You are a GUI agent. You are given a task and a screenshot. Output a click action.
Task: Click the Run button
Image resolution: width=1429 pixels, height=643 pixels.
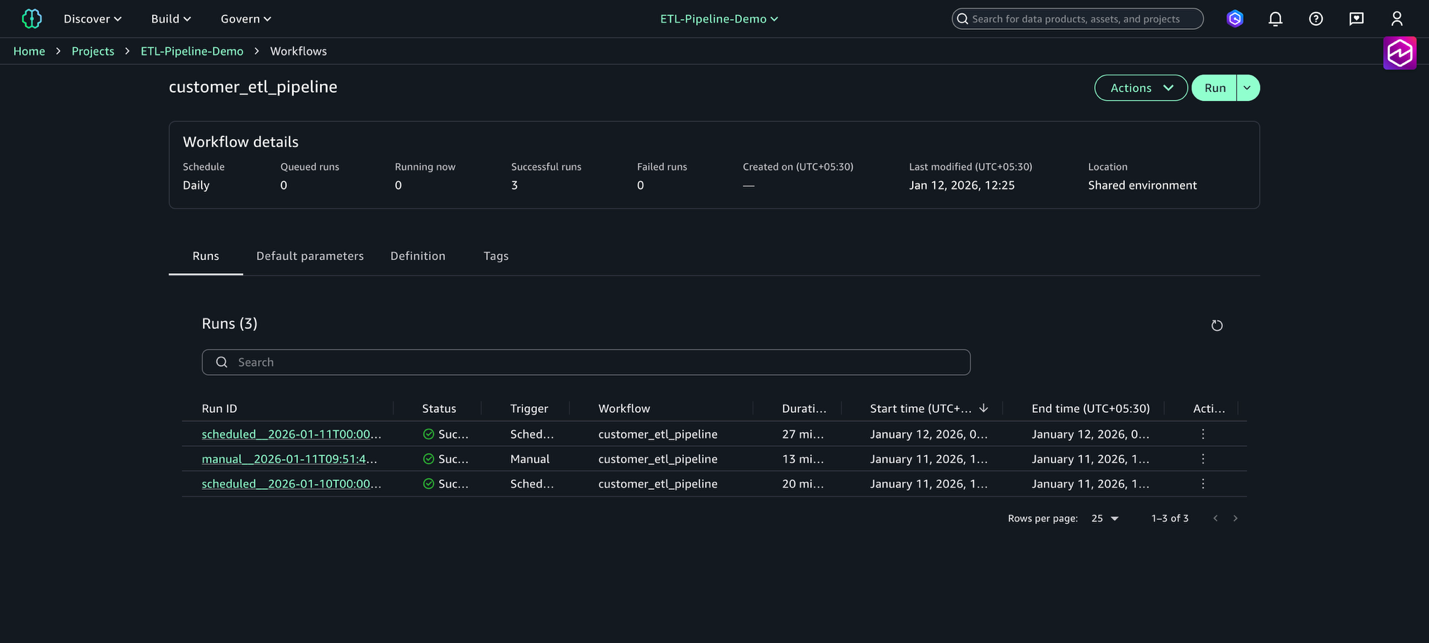(1214, 88)
